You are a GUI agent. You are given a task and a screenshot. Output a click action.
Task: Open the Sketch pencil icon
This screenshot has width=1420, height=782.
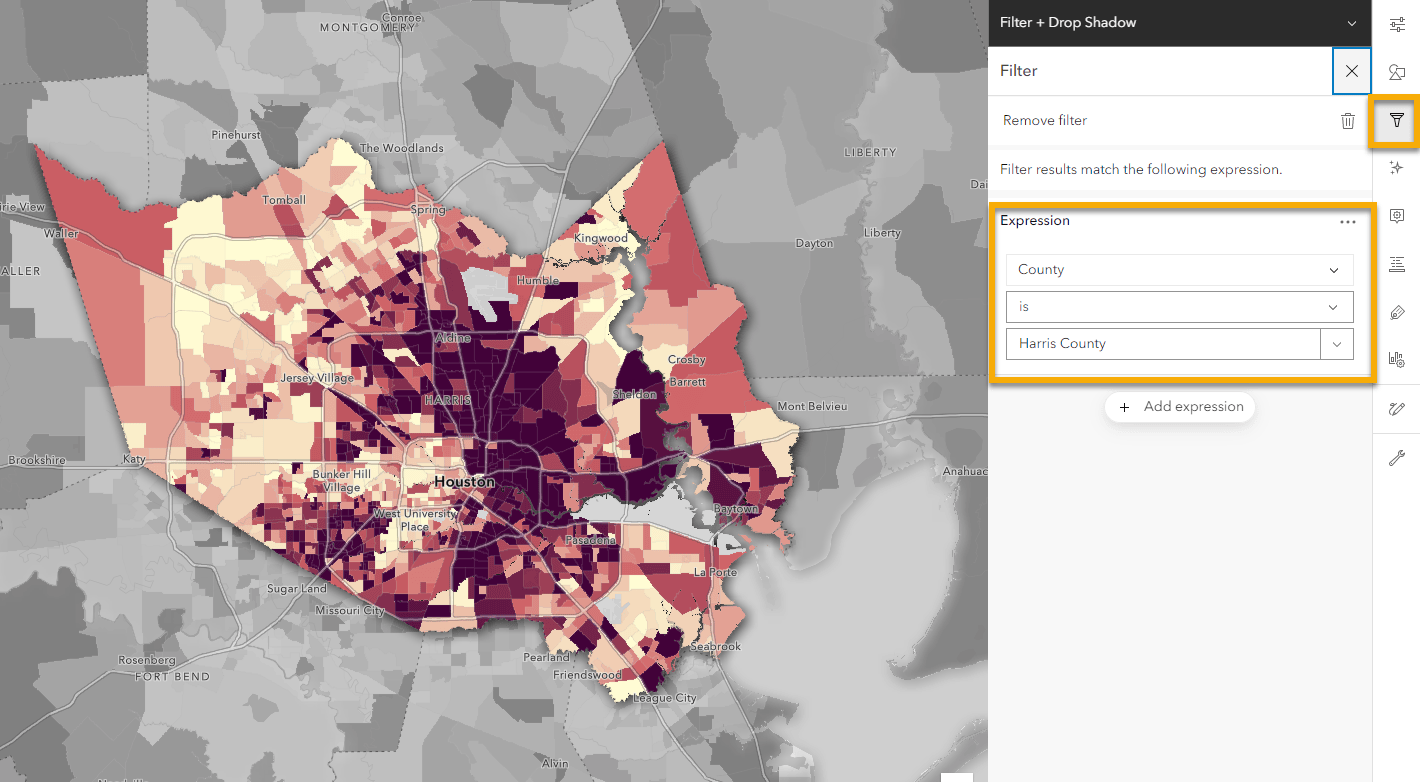pos(1397,409)
